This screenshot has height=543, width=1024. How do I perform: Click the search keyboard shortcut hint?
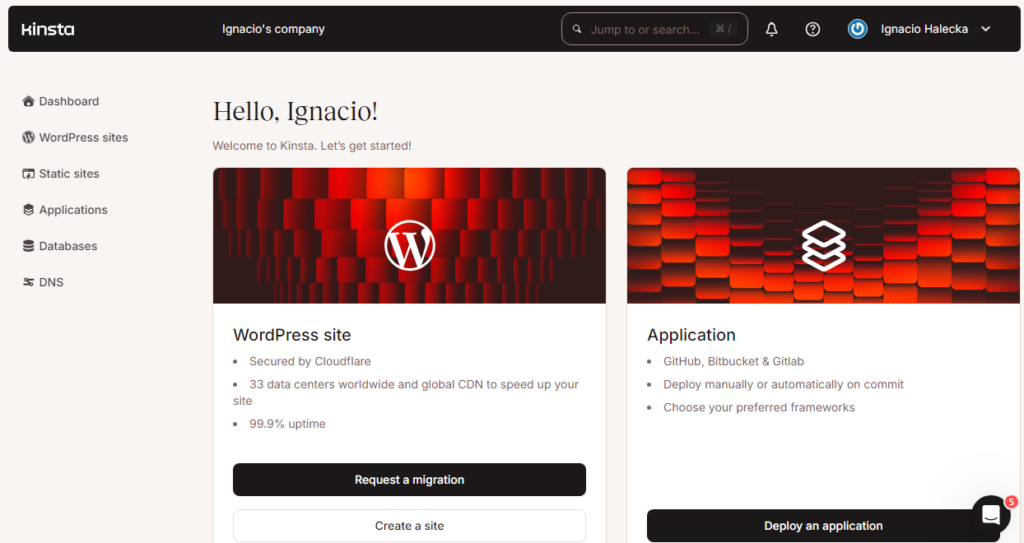pos(723,29)
